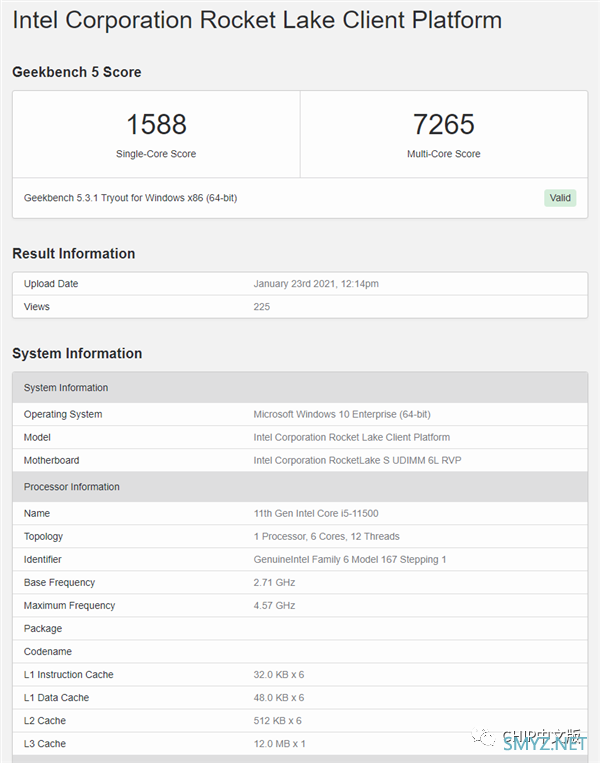Image resolution: width=600 pixels, height=763 pixels.
Task: Click the "L1 Data Cache" row label
Action: 56,697
